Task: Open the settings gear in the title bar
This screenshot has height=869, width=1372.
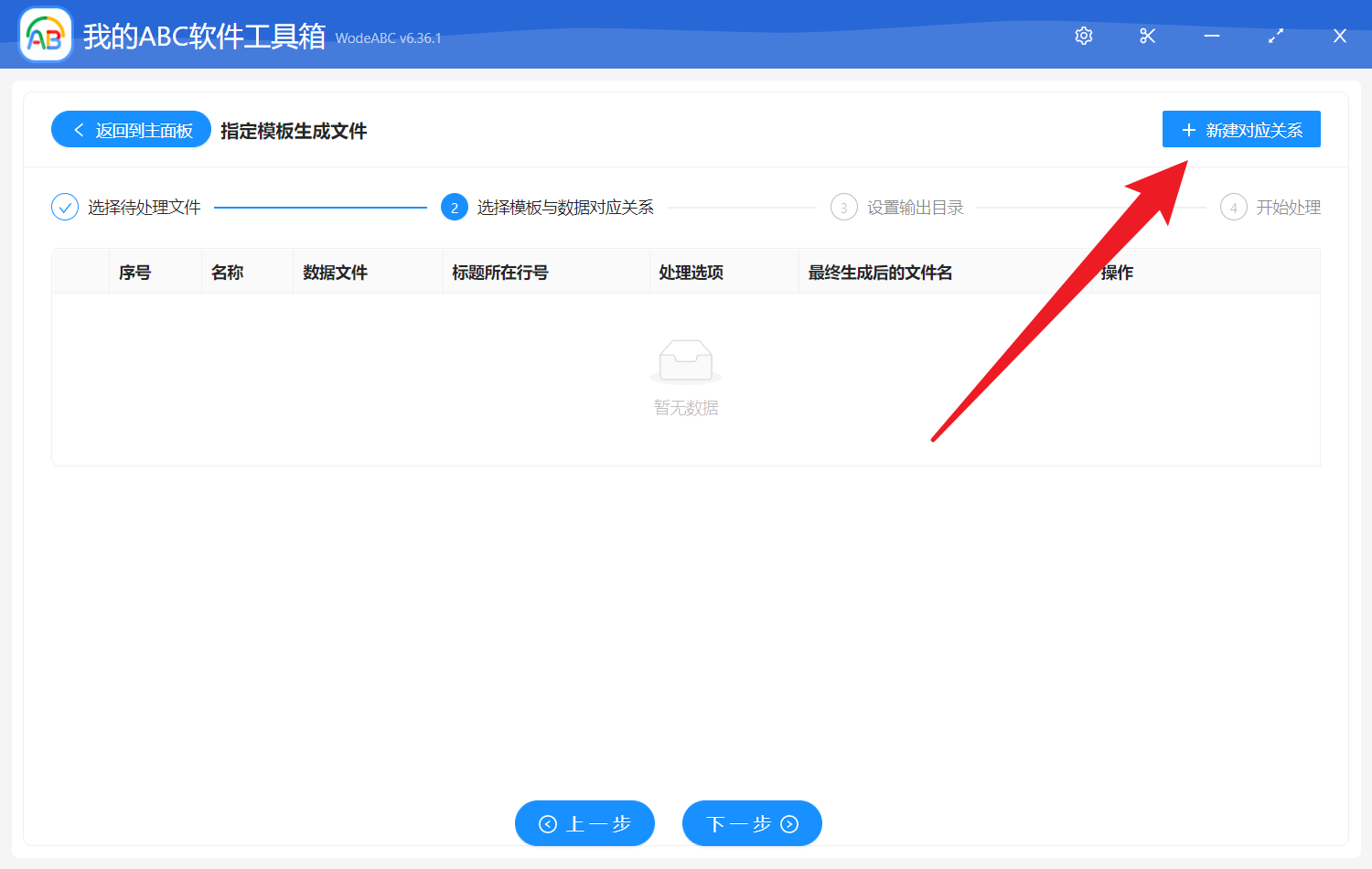Action: [x=1083, y=36]
